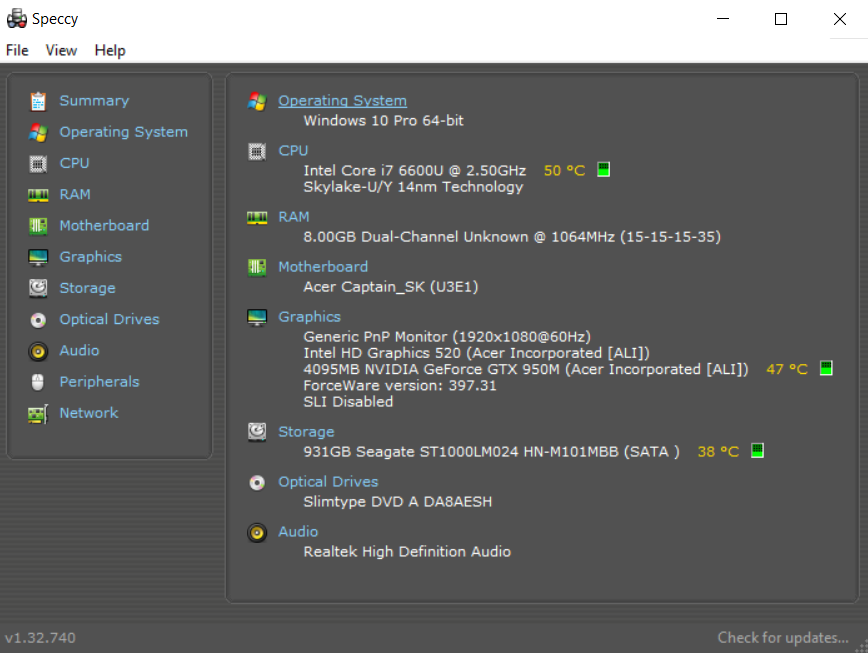Click the RAM stick icon in sidebar
The image size is (868, 653).
(x=38, y=195)
